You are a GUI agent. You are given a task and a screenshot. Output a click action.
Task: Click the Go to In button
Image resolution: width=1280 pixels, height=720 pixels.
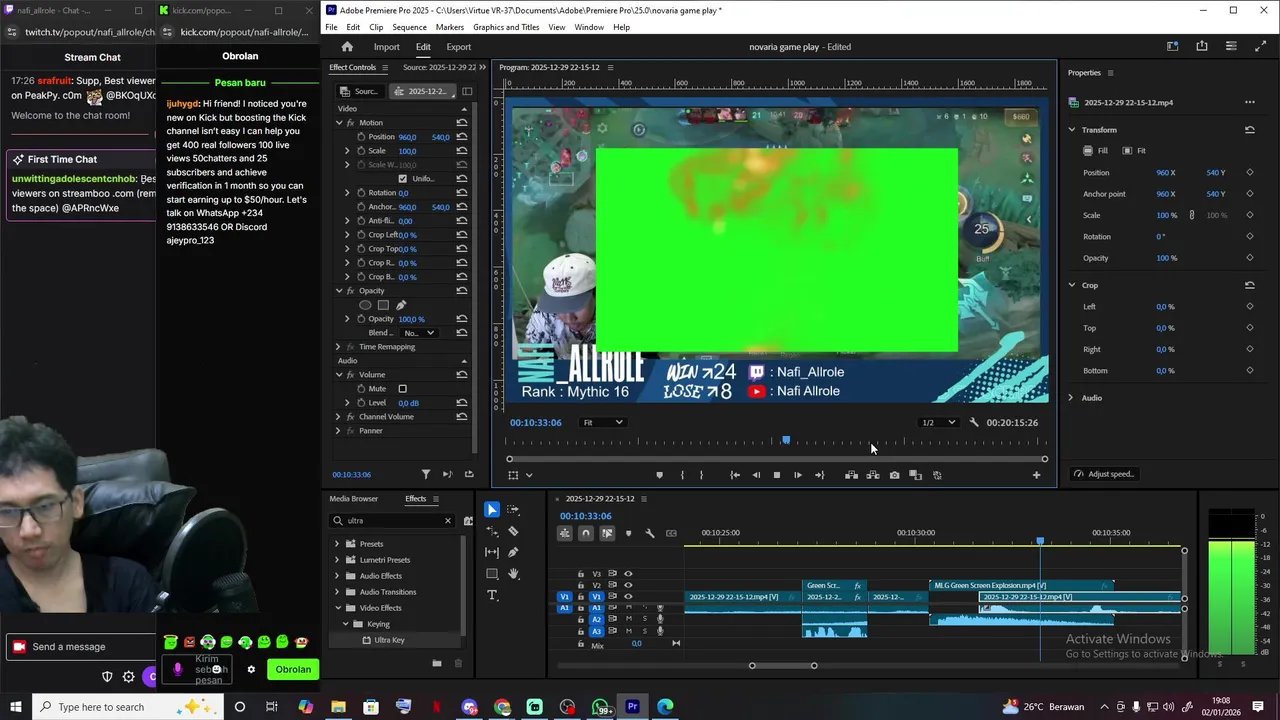735,475
